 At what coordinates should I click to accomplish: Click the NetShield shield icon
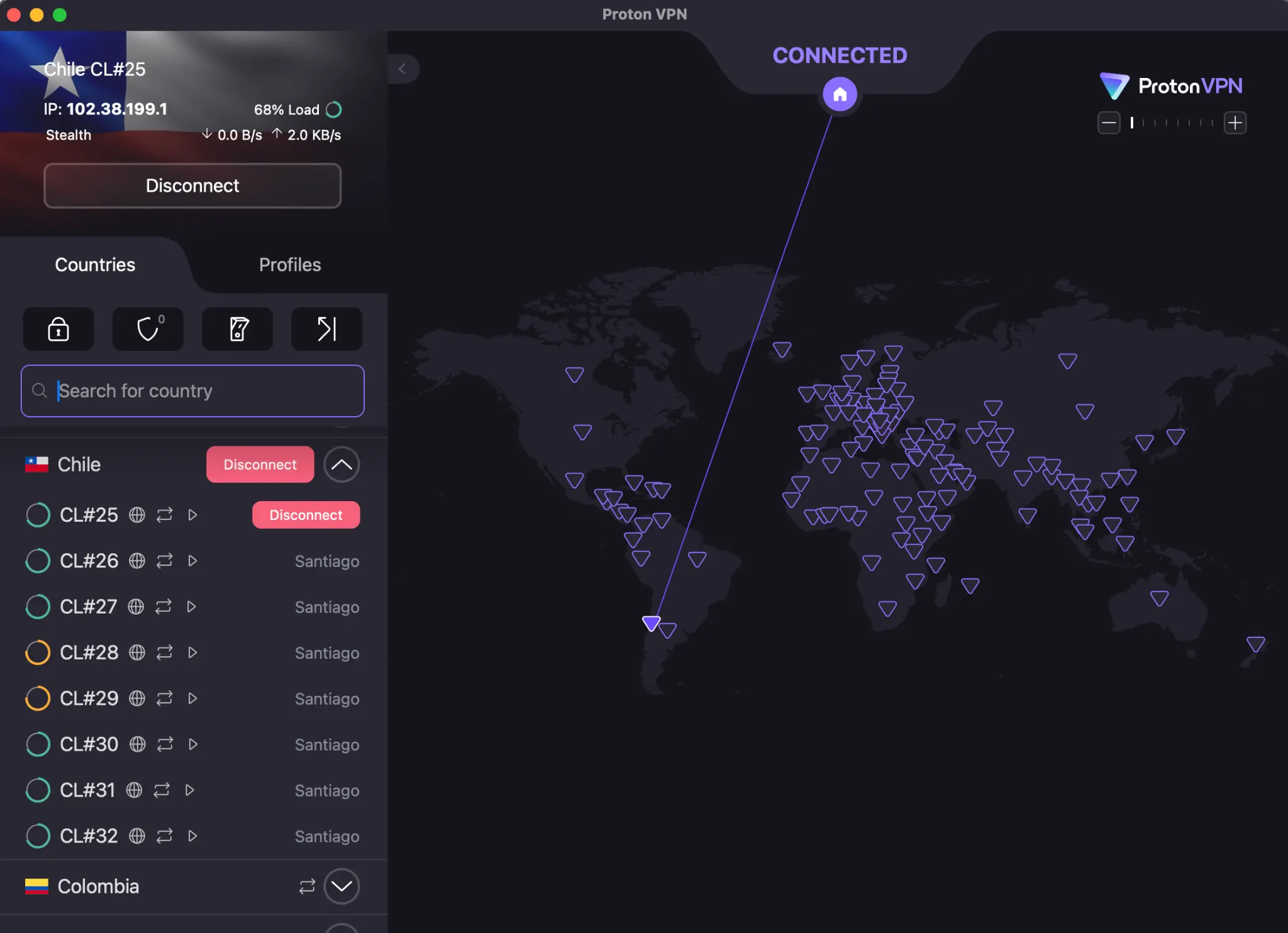[x=148, y=329]
